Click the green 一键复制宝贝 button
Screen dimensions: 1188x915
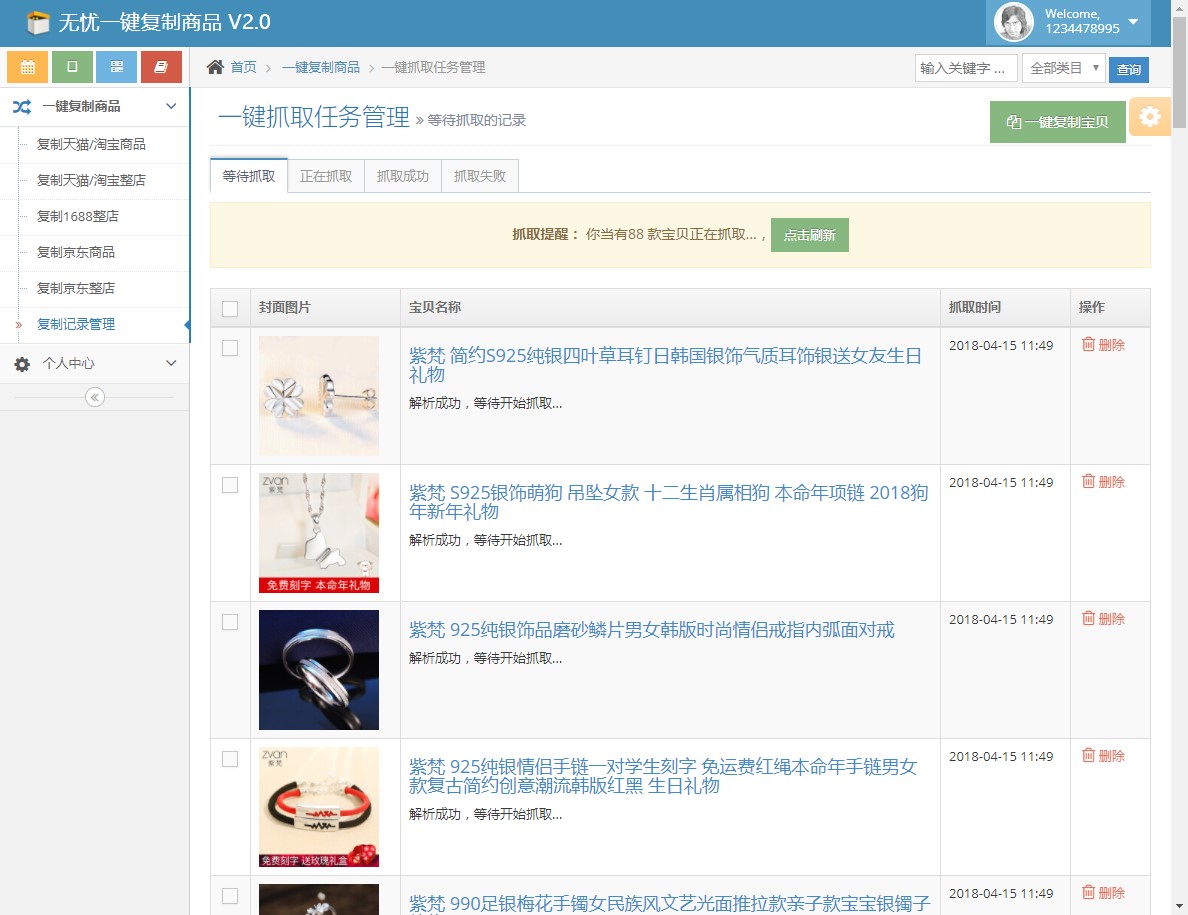tap(1057, 121)
